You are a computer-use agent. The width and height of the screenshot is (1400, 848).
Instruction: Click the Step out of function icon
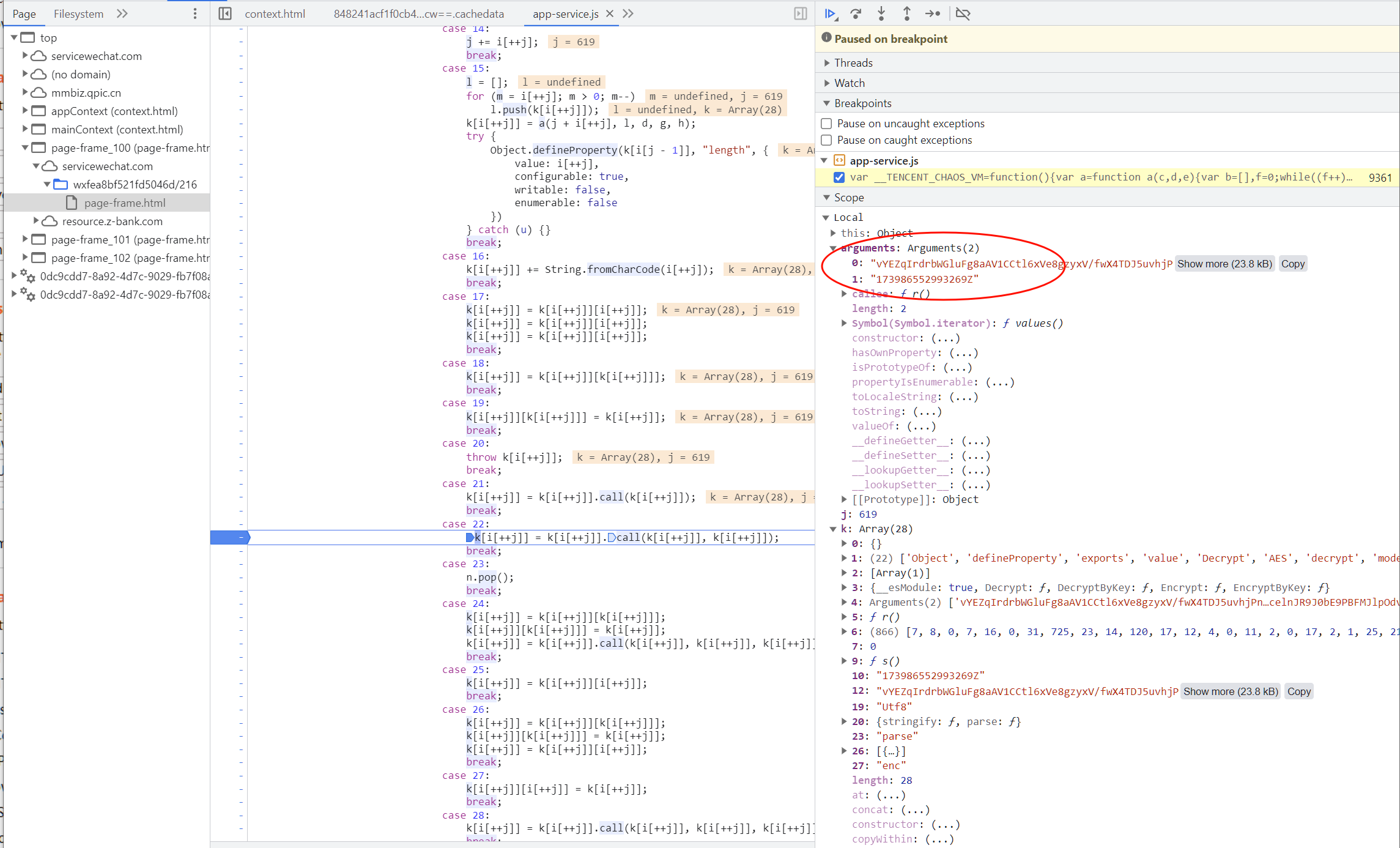tap(906, 13)
